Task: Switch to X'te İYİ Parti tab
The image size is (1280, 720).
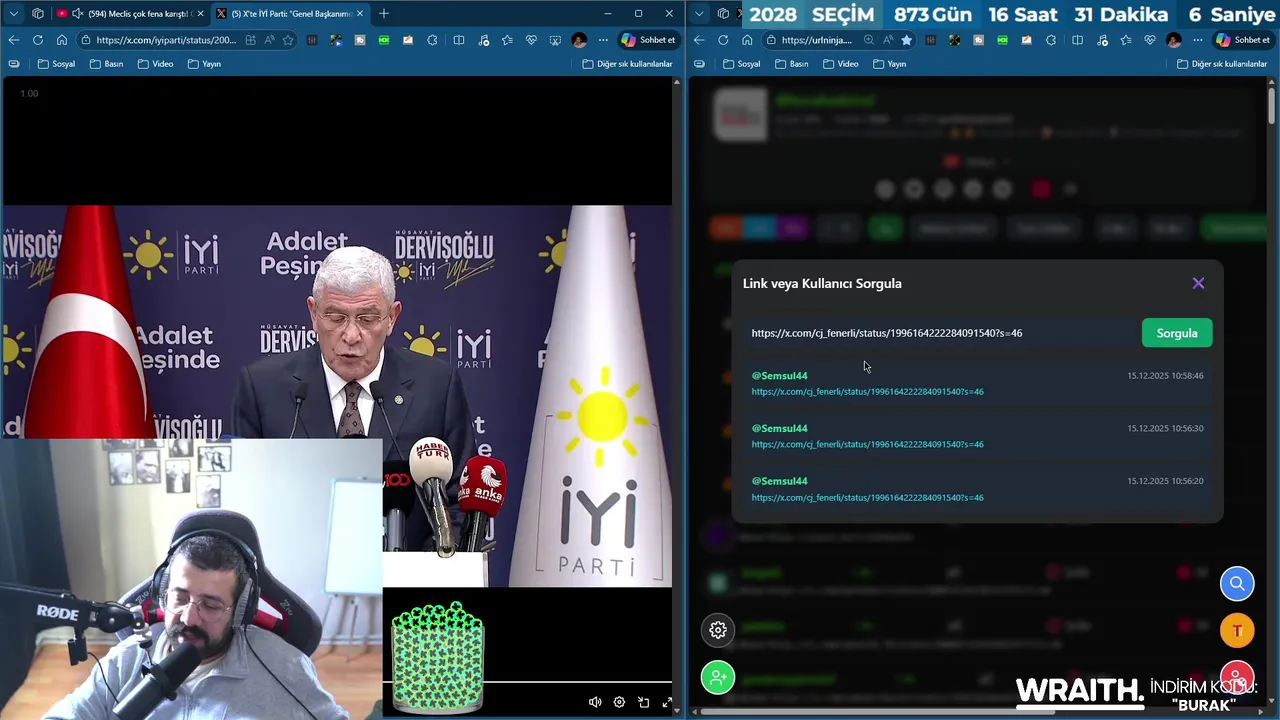Action: coord(290,13)
